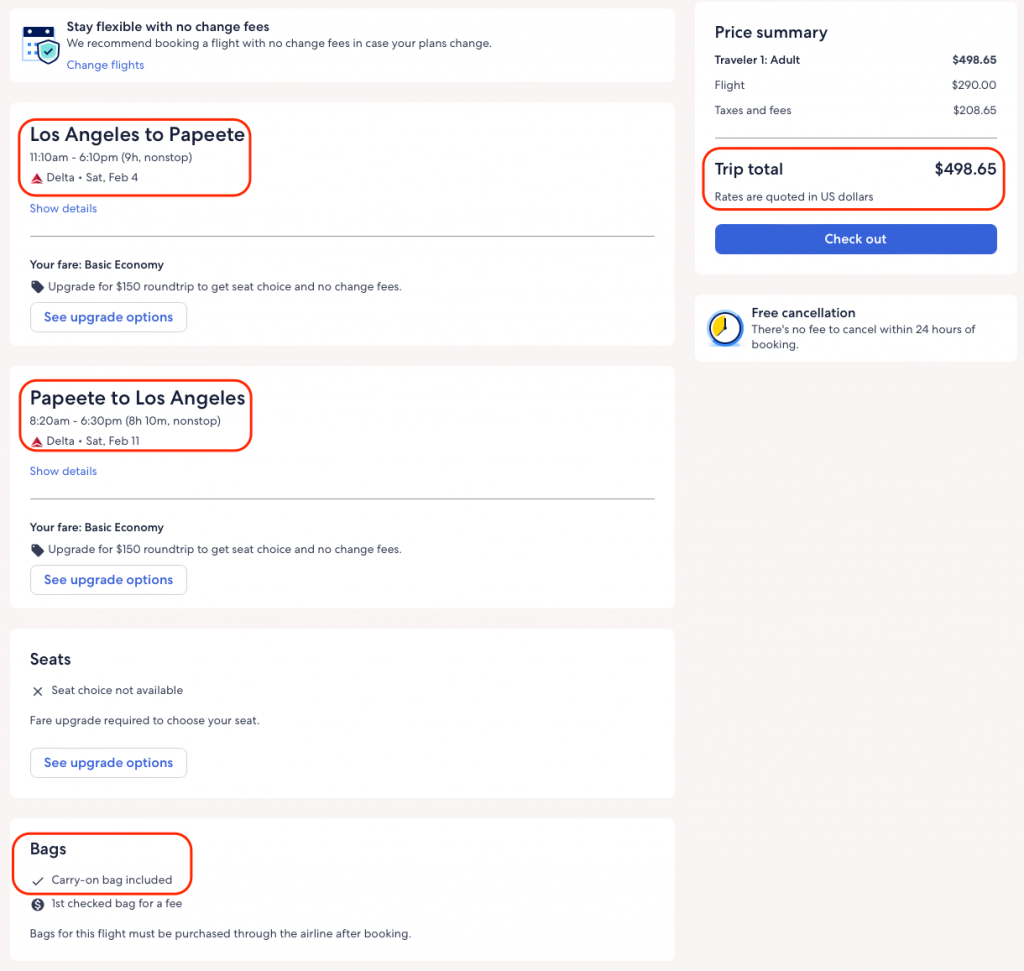Click the tag icon under the outbound Basic Economy fare
Screen dimensions: 1024x971
(37, 287)
